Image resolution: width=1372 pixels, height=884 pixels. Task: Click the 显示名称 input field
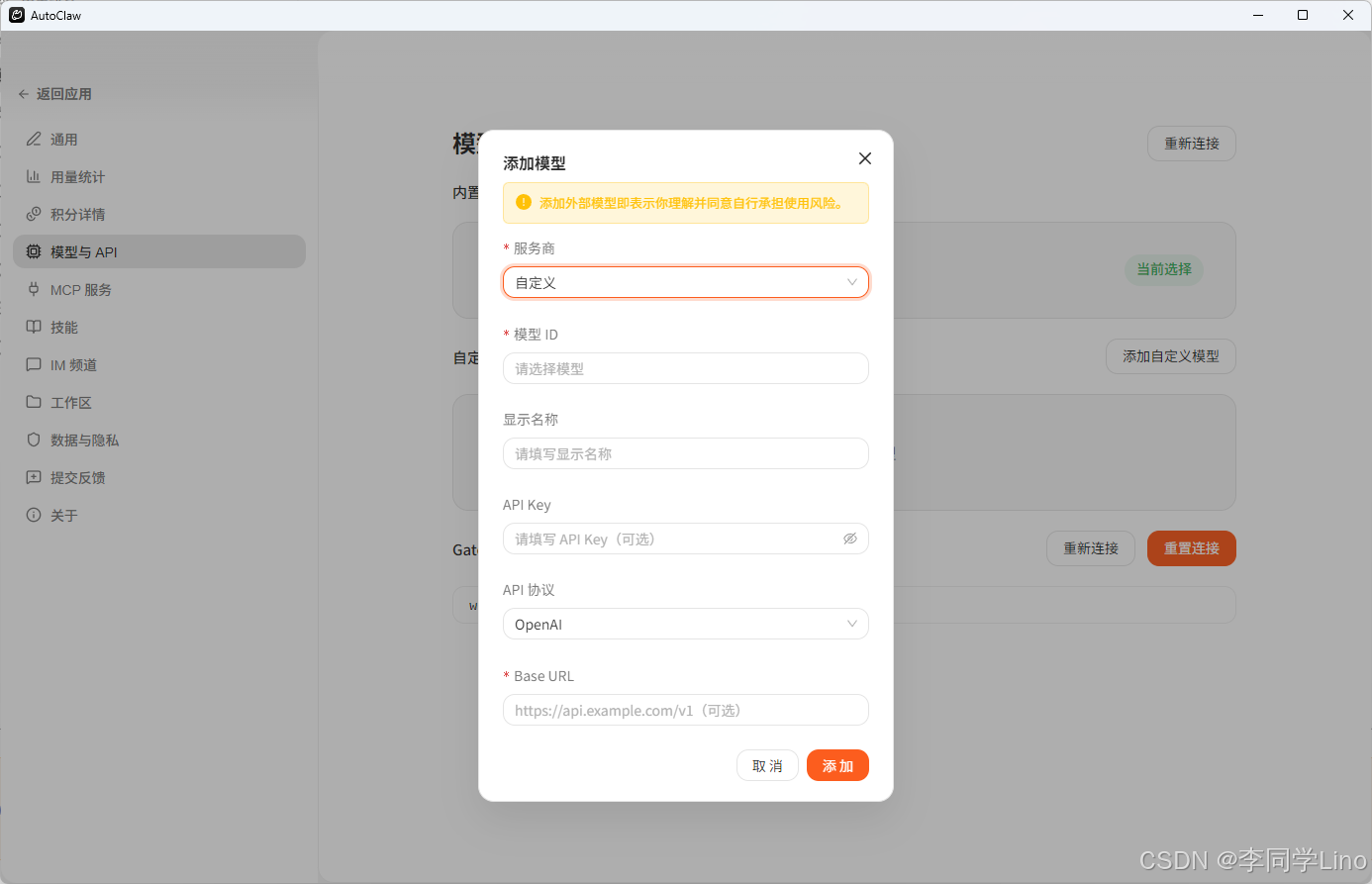click(686, 453)
